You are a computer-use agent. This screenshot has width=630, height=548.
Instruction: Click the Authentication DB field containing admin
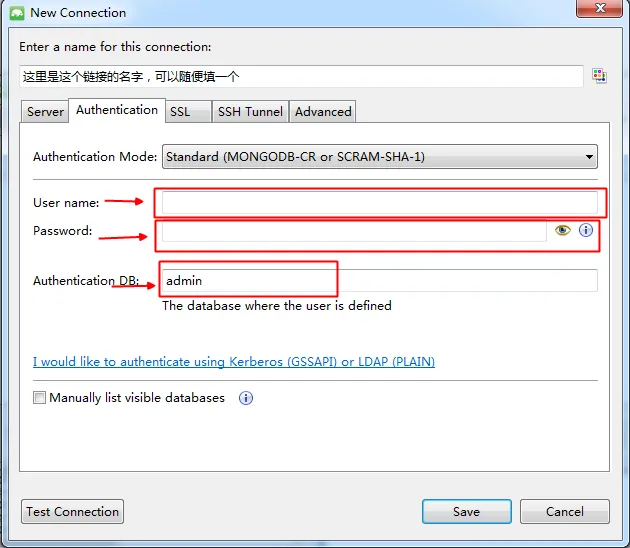pos(380,280)
